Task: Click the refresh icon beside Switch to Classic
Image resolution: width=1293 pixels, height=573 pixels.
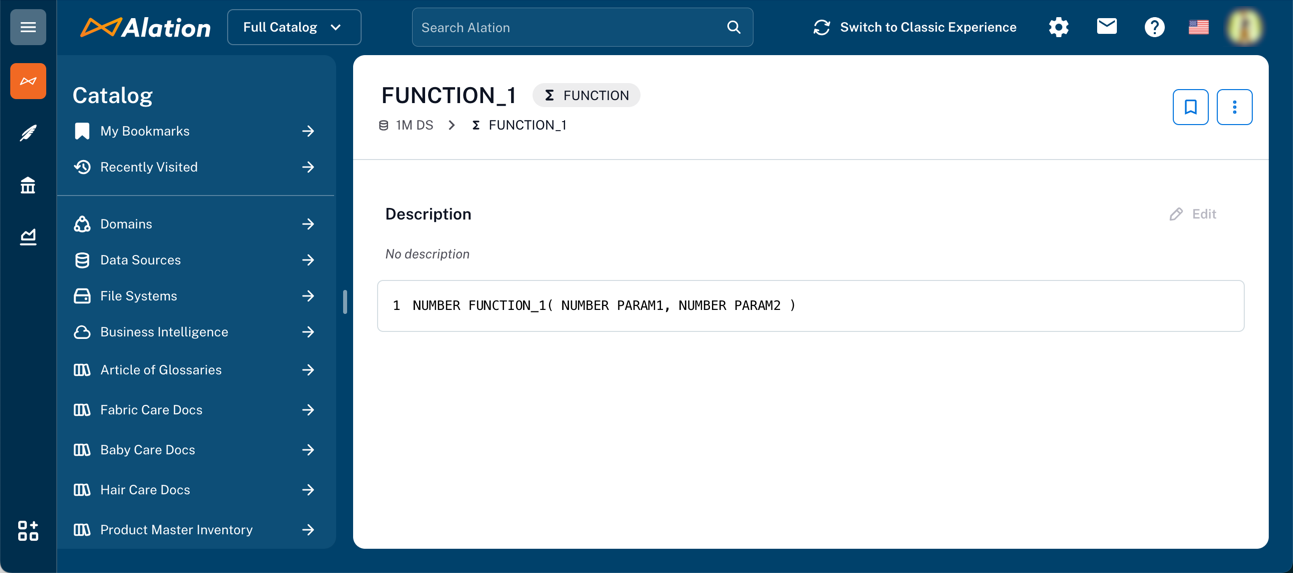Action: point(822,27)
